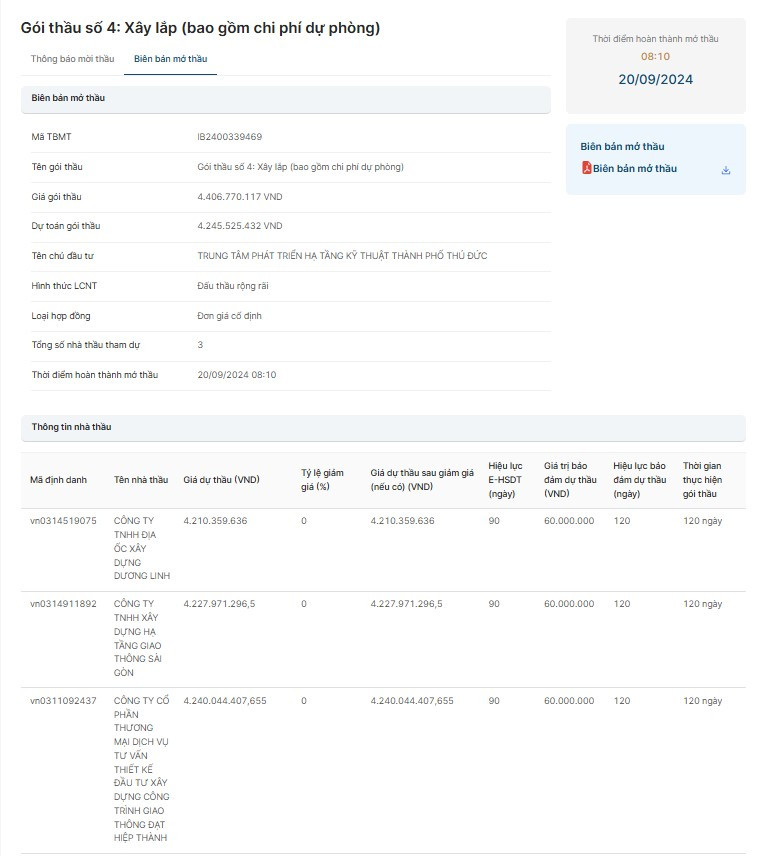Open the Biên bản mở thầu PDF link
The image size is (764, 856).
(634, 169)
